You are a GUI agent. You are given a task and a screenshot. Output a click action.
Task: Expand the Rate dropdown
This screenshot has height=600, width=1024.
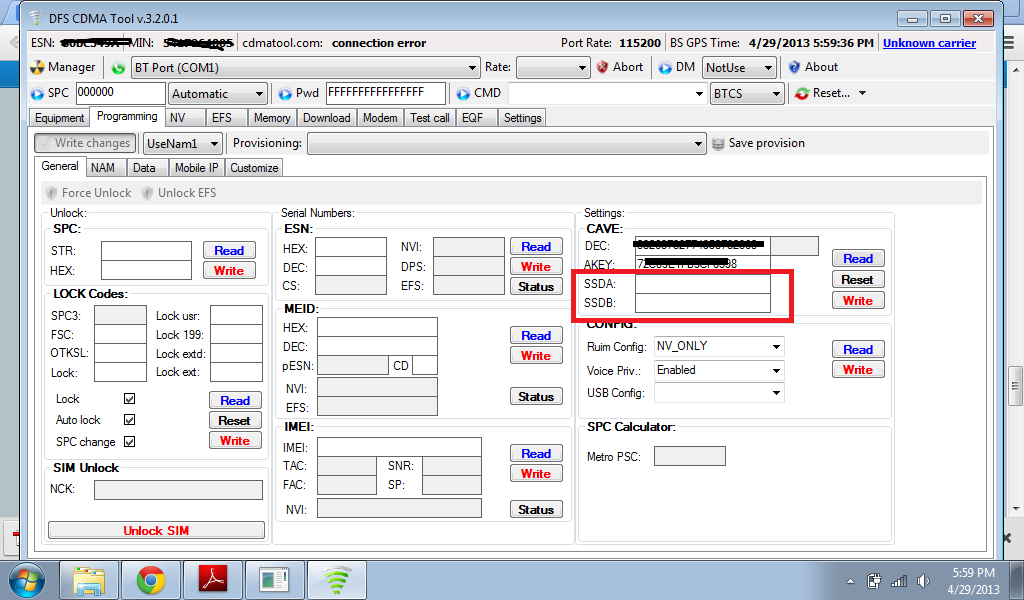point(553,68)
